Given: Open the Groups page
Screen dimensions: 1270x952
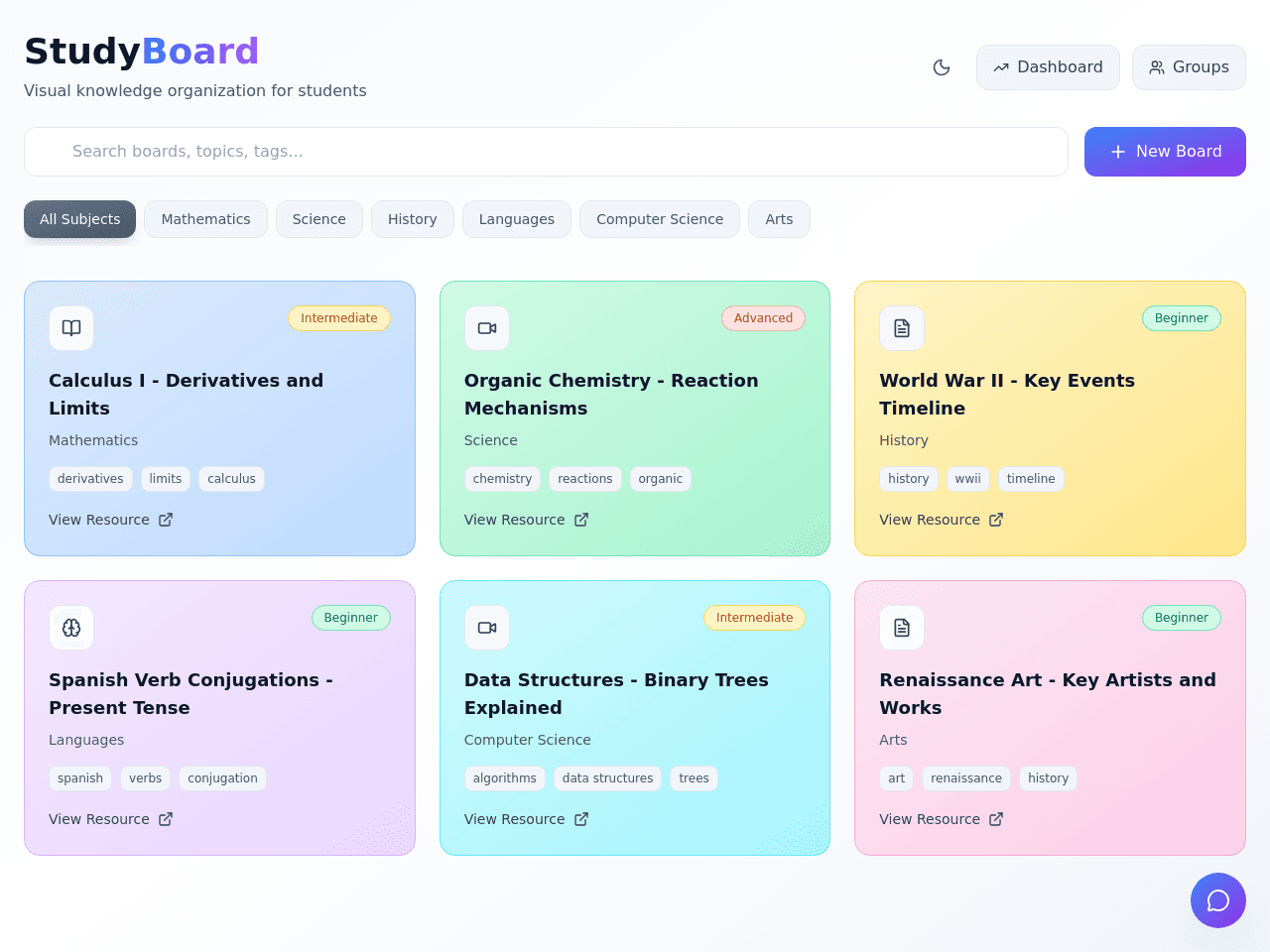Looking at the screenshot, I should (1189, 67).
